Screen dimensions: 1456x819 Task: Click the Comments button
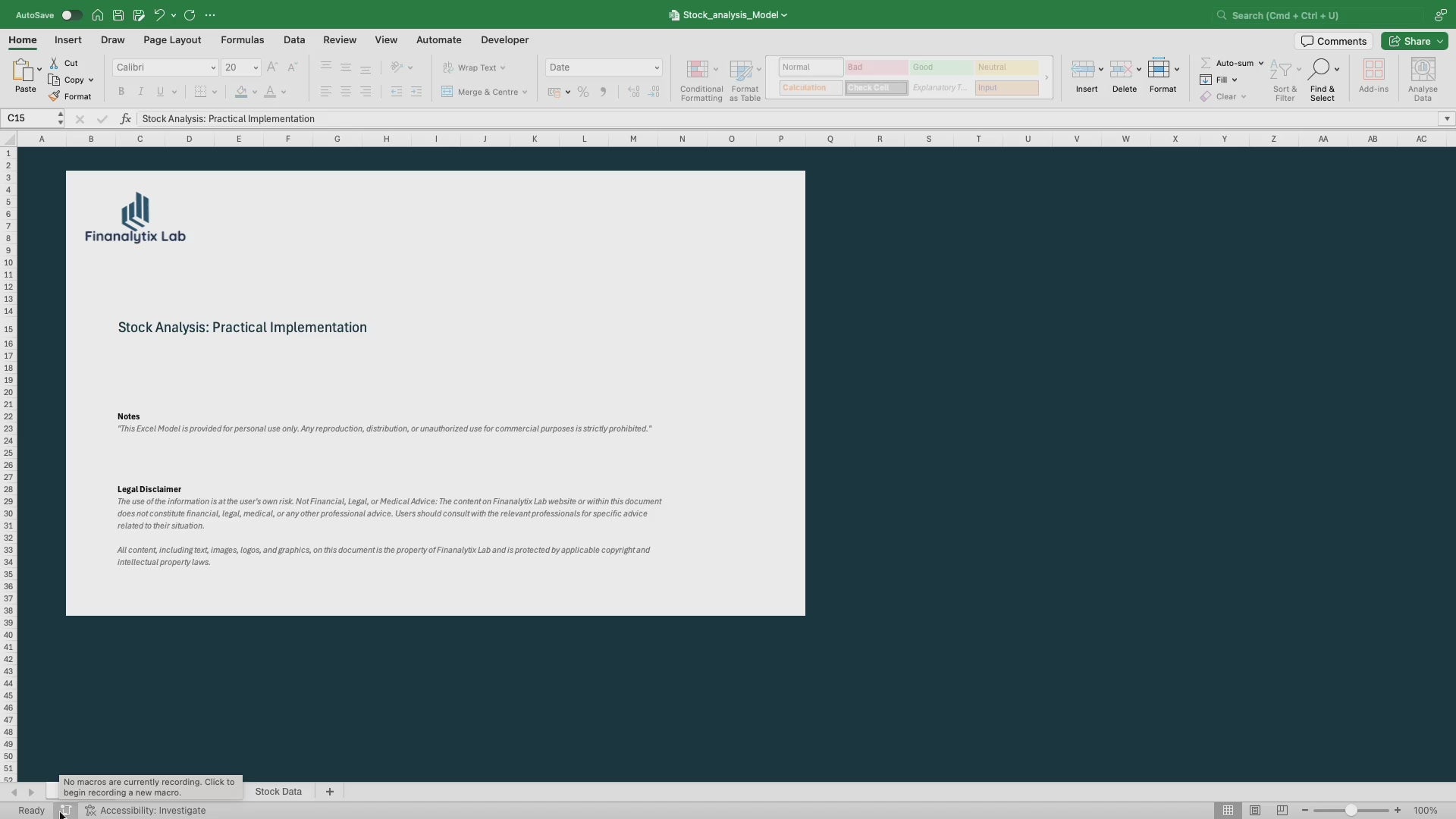pos(1334,41)
